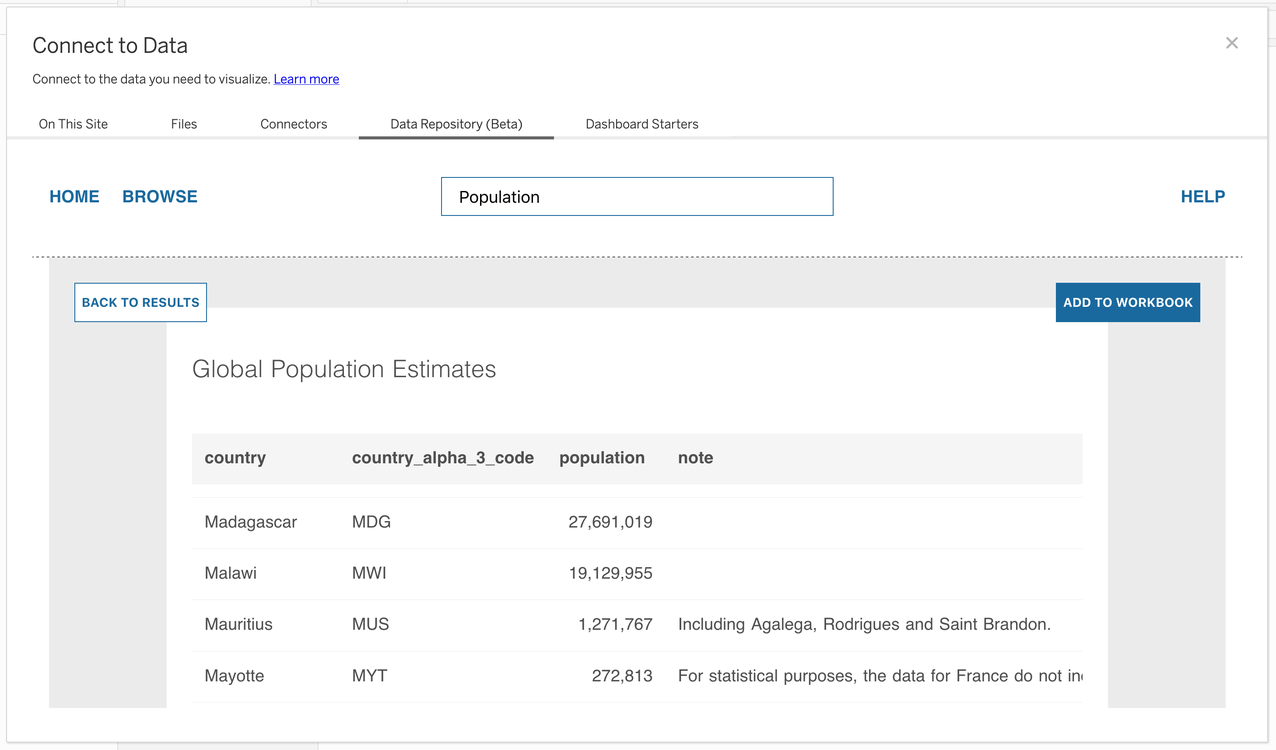Viewport: 1276px width, 750px height.
Task: Click the country_alpha_3_code column header
Action: tap(443, 458)
